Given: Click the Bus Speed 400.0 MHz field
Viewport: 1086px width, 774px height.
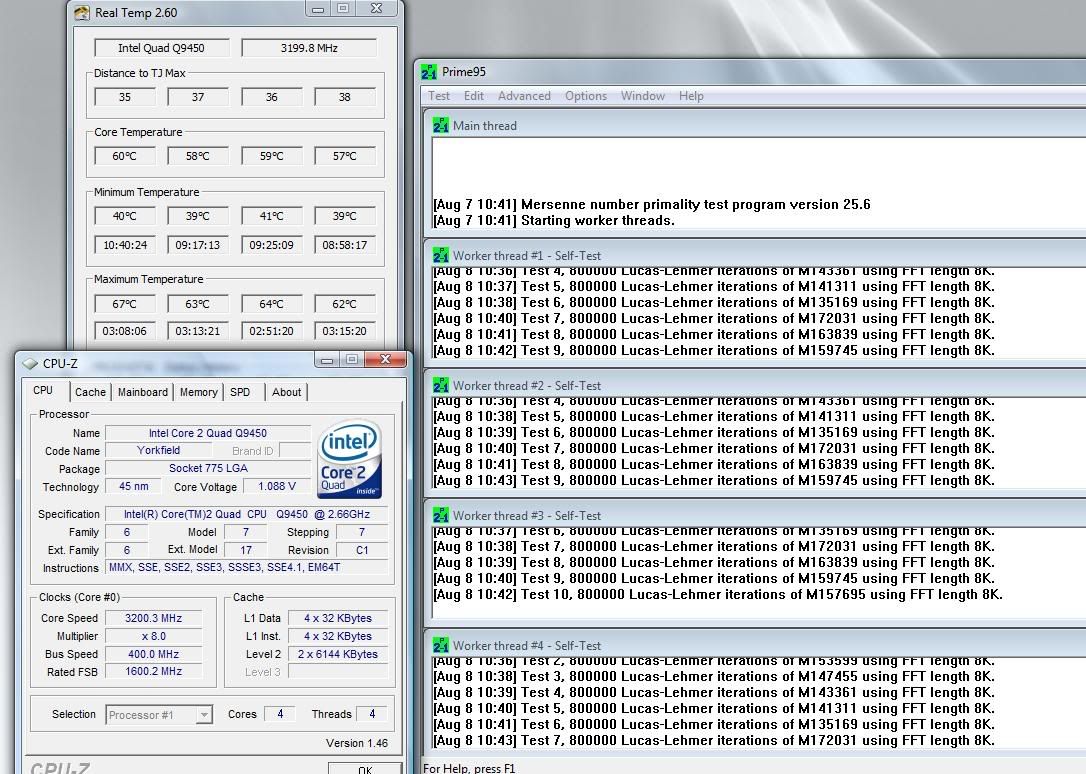Looking at the screenshot, I should (x=154, y=654).
